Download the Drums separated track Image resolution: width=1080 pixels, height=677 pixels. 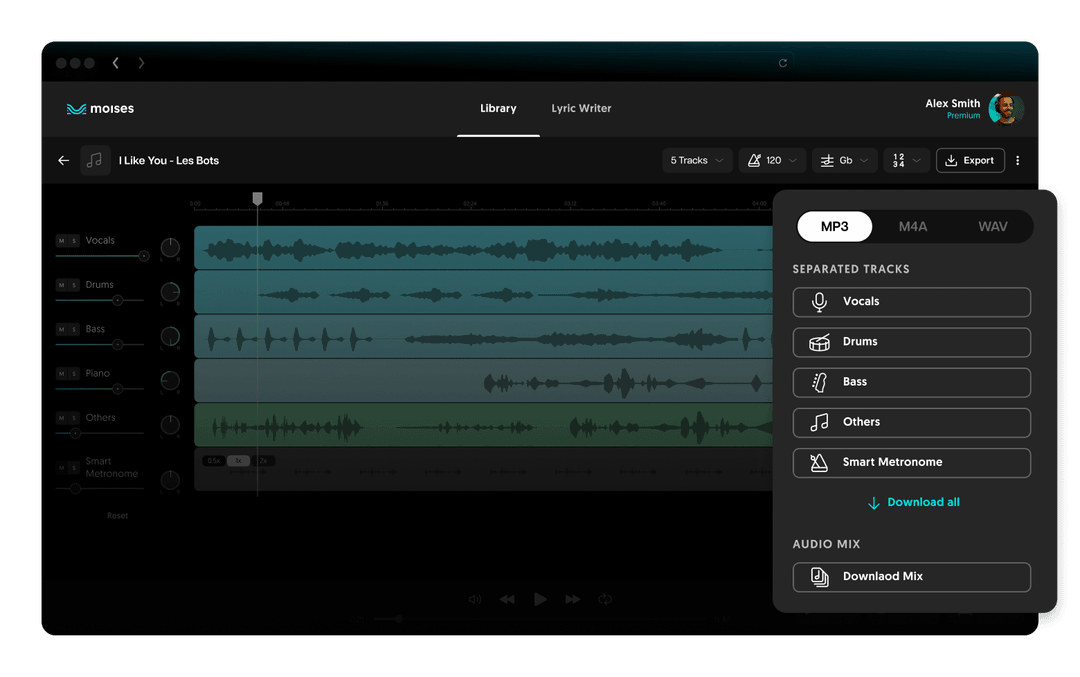(x=911, y=342)
